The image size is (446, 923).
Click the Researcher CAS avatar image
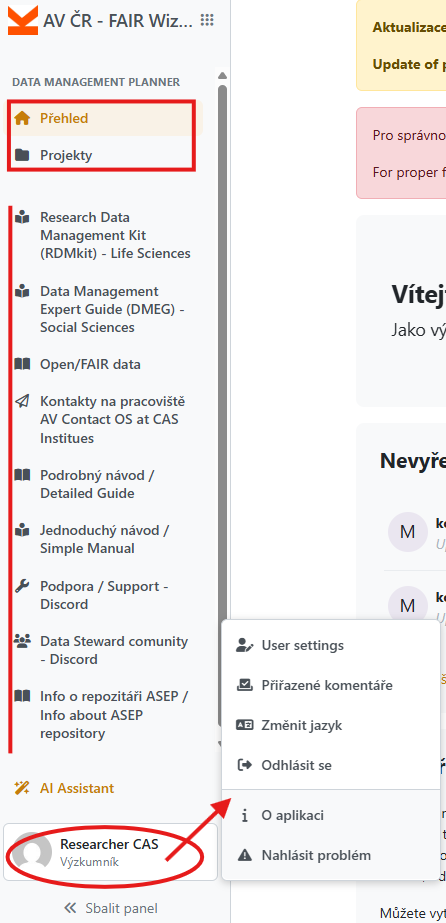pyautogui.click(x=32, y=852)
